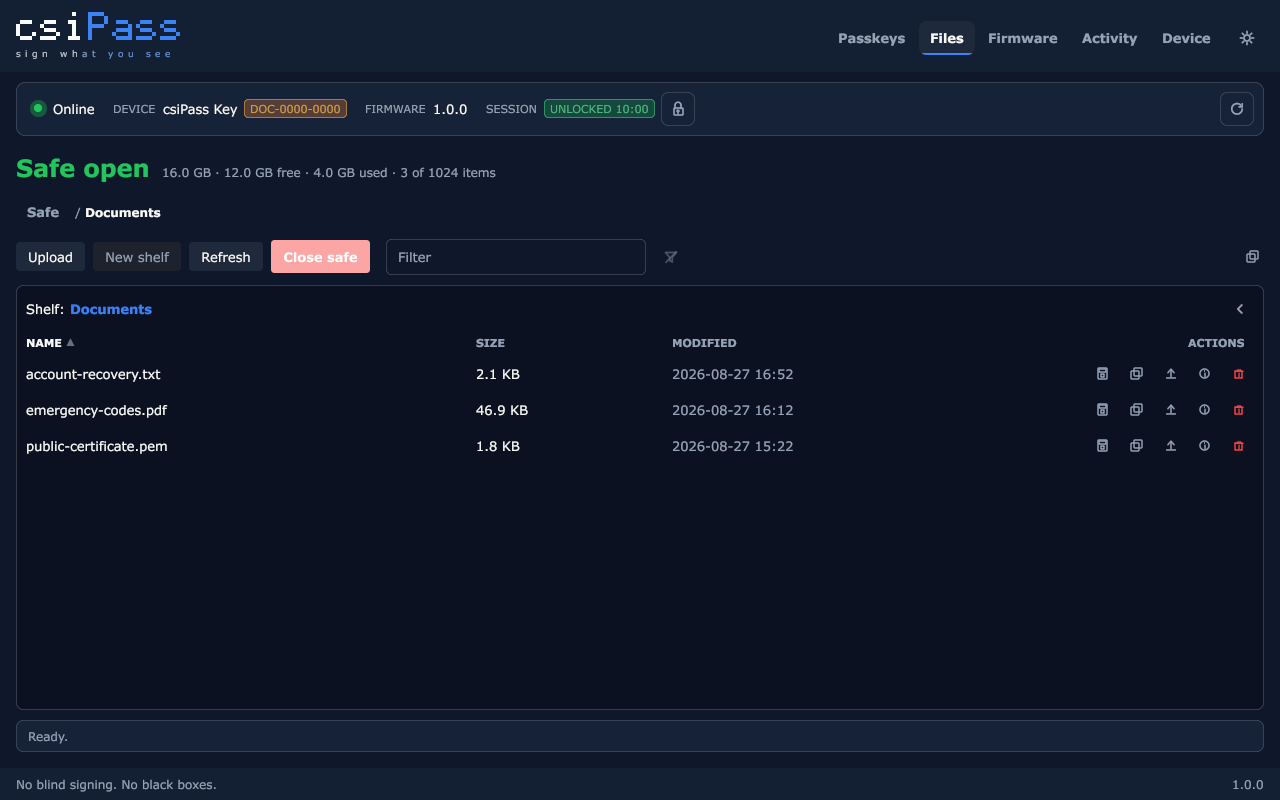Screen dimensions: 1280x800
Task: Click the upward-arrow export icon for emergency-codes.pdf
Action: (1170, 410)
